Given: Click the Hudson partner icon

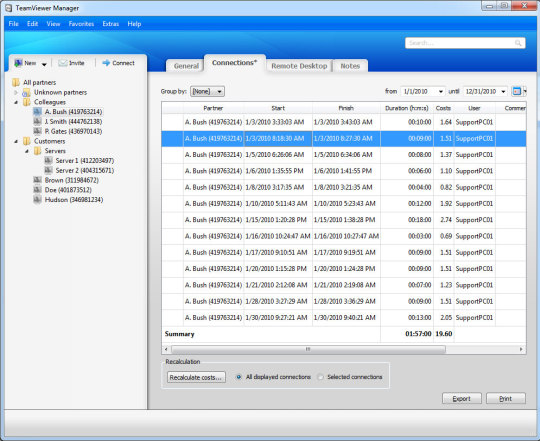Looking at the screenshot, I should [x=38, y=200].
